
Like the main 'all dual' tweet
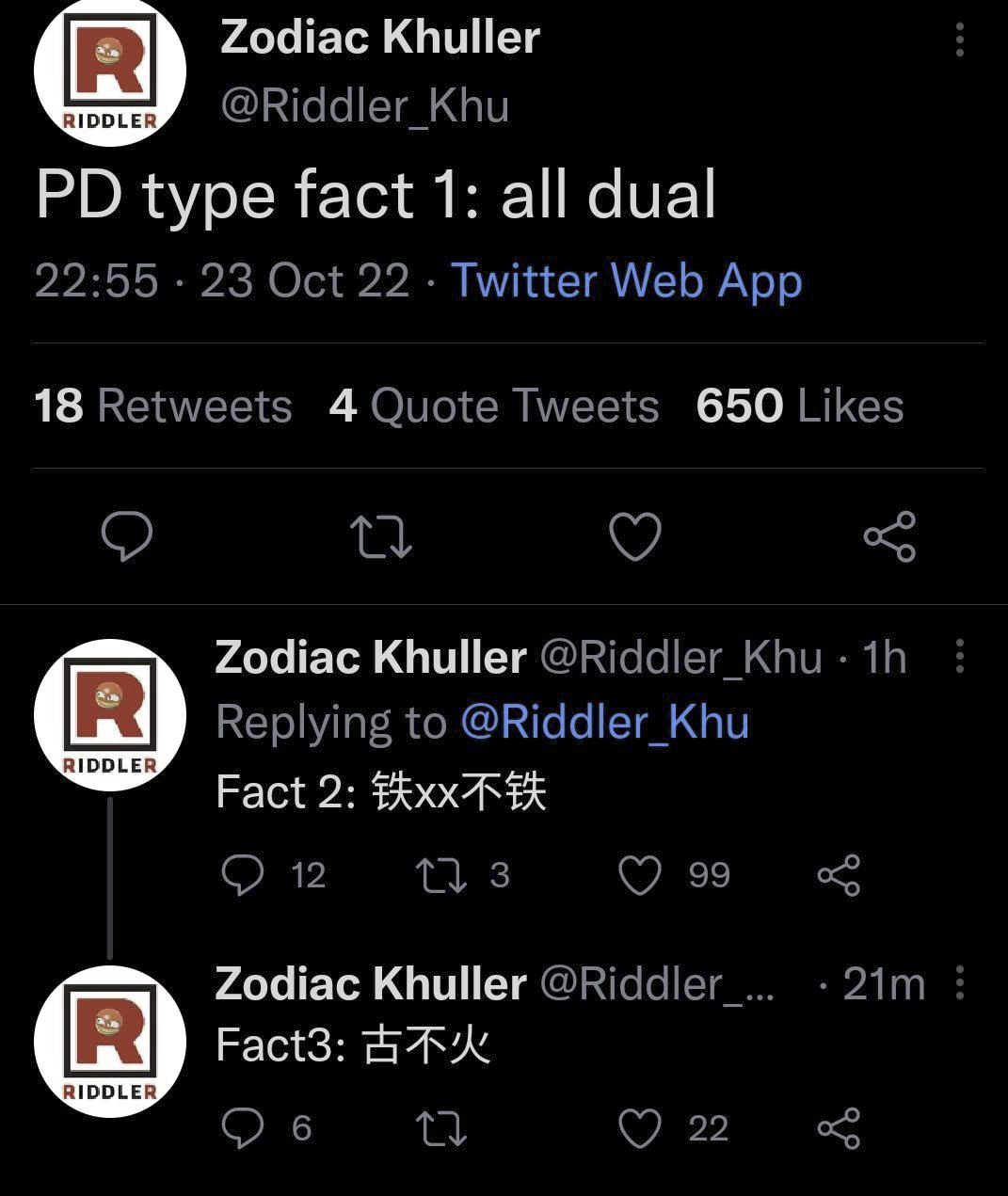click(635, 536)
